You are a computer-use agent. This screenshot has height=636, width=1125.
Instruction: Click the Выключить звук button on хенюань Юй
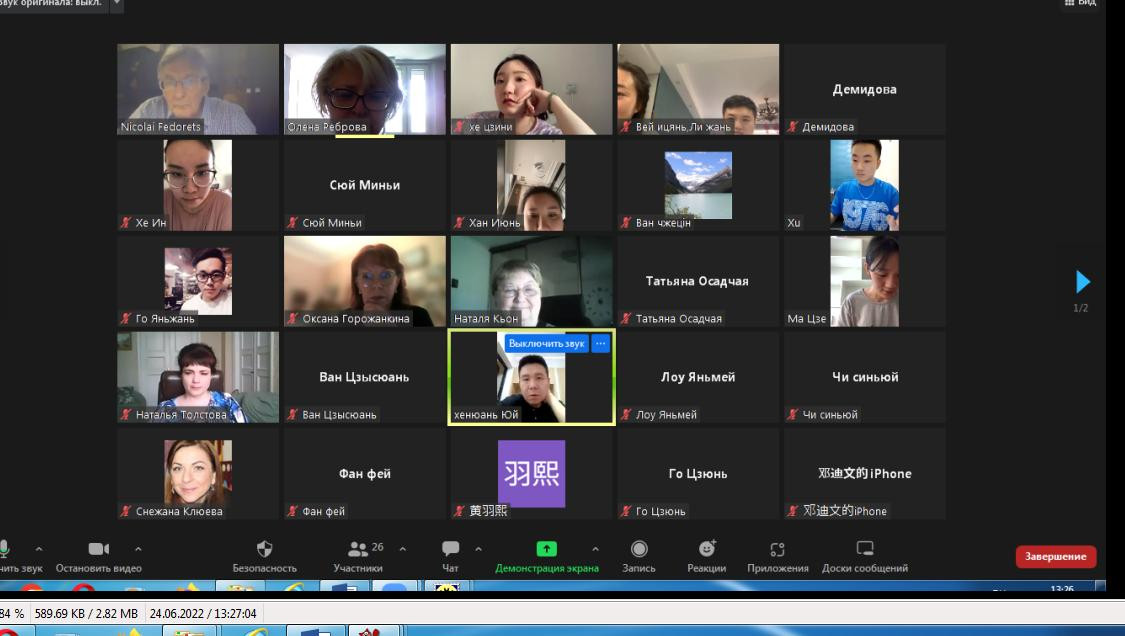coord(547,343)
